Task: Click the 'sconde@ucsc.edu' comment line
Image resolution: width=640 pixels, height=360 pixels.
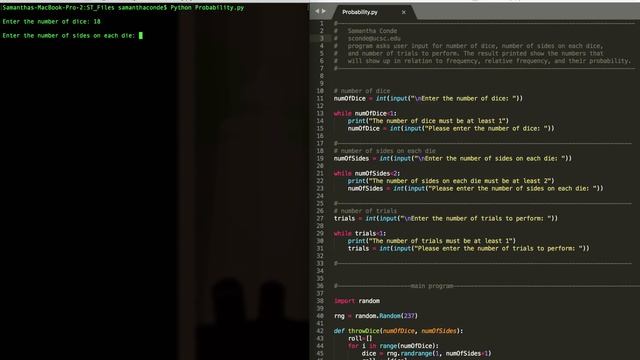Action: [374, 38]
